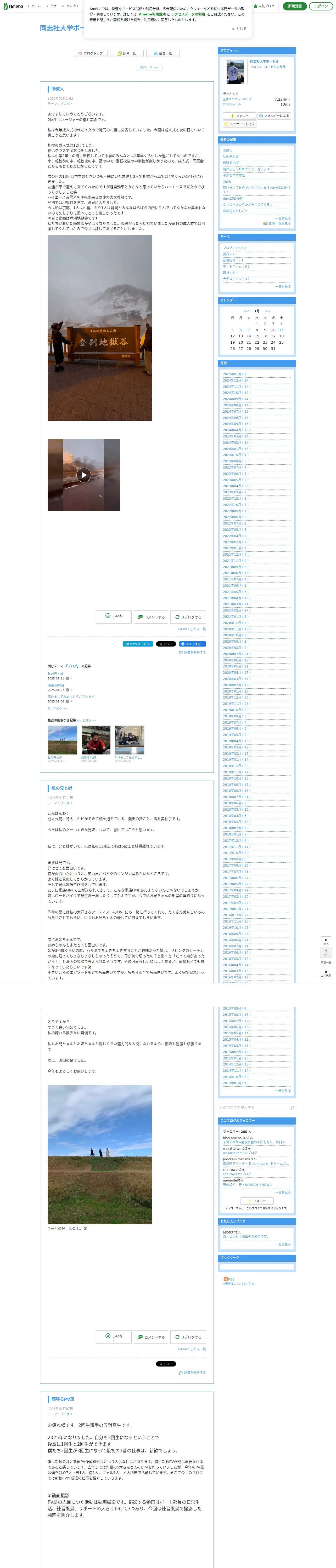Viewport: 336px width, 1568px height.
Task: Open the 登別地獄谷 photo in the post
Action: [x=100, y=328]
